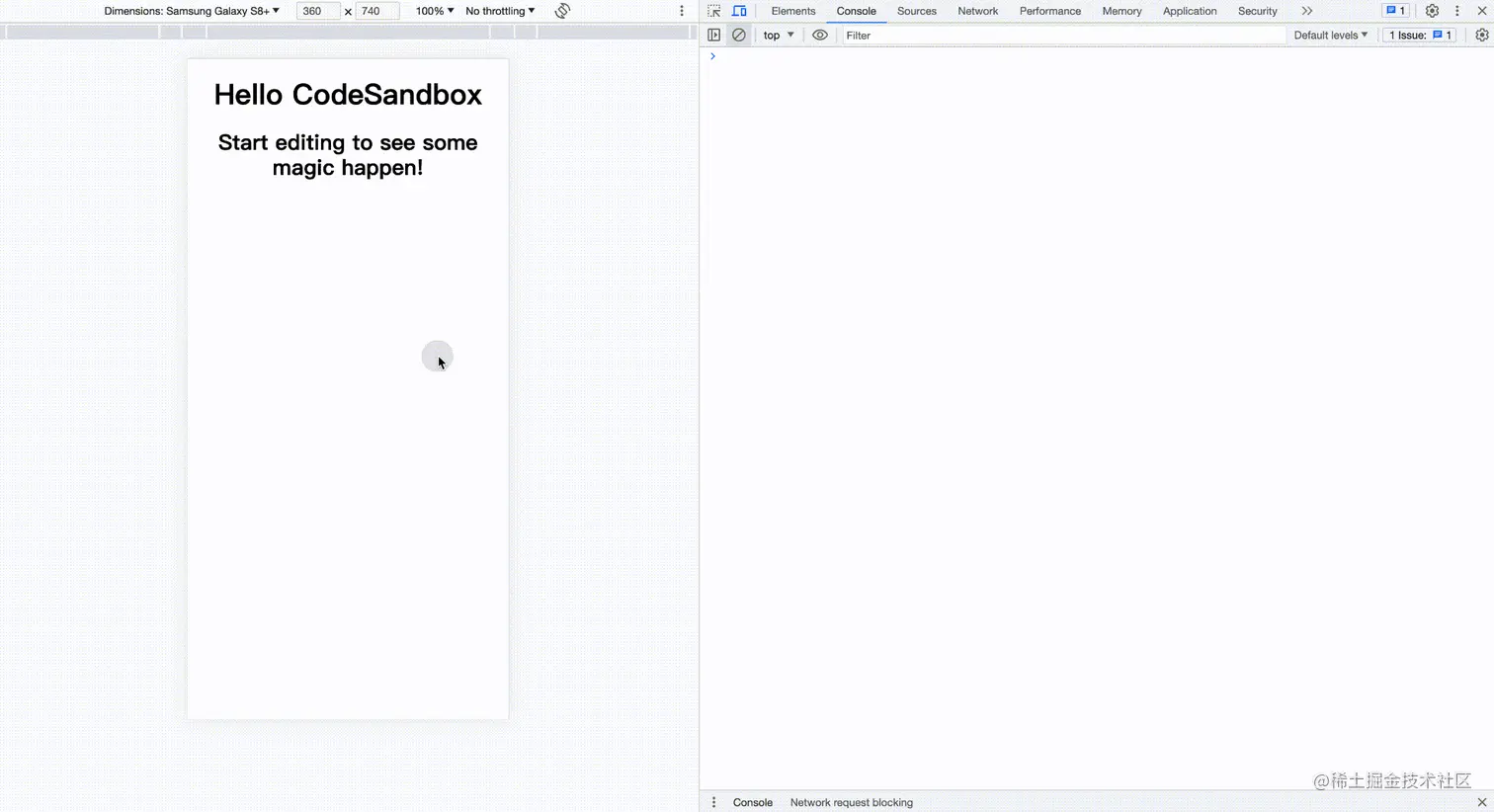This screenshot has height=812, width=1494.
Task: Open the Dimensions Samsung Galaxy S8+ dropdown
Action: coord(192,11)
